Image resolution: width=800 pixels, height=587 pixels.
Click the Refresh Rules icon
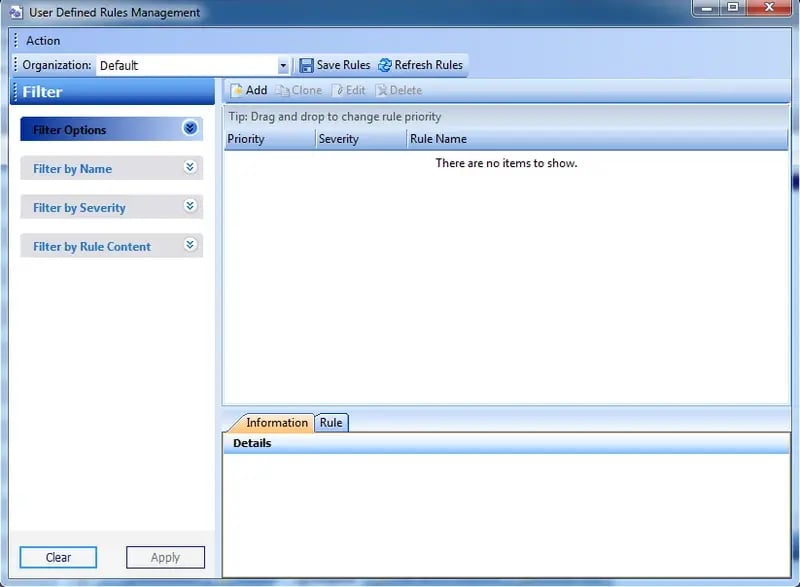tap(384, 65)
